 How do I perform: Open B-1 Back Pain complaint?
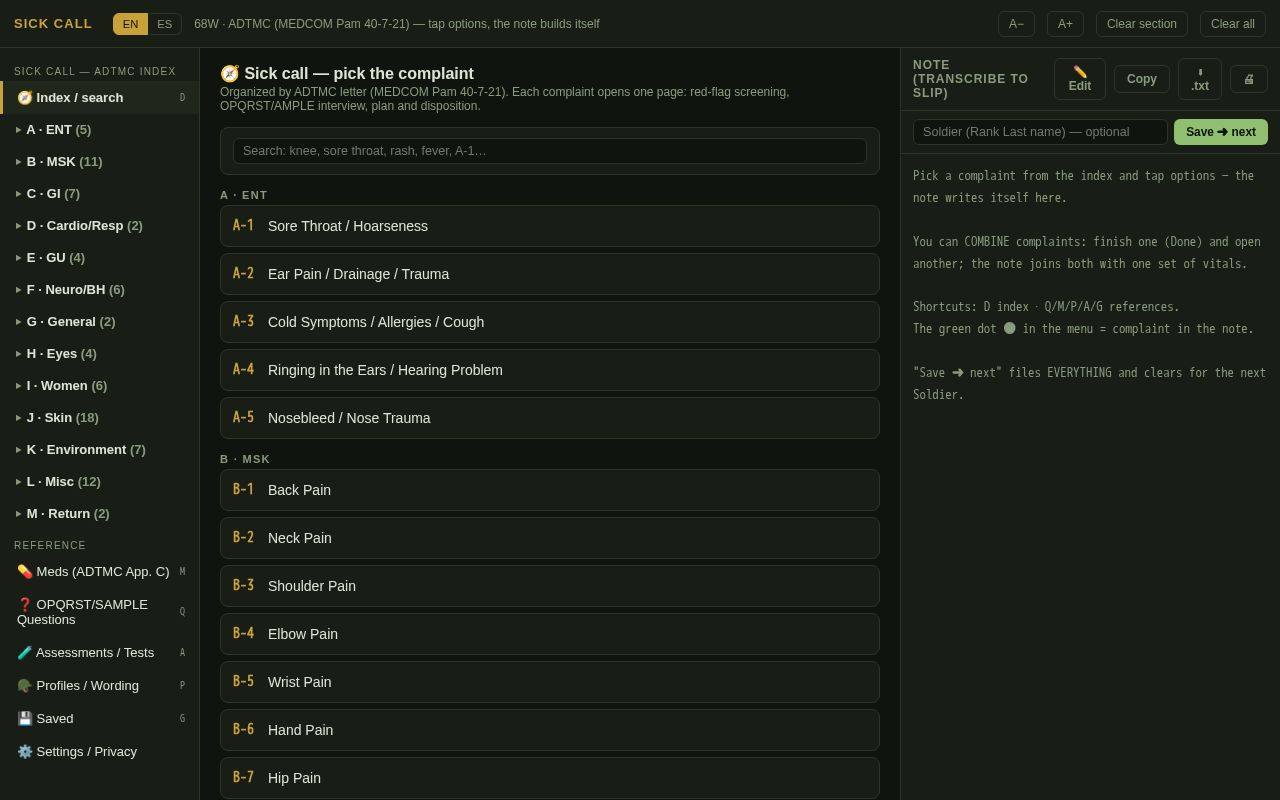pyautogui.click(x=550, y=490)
